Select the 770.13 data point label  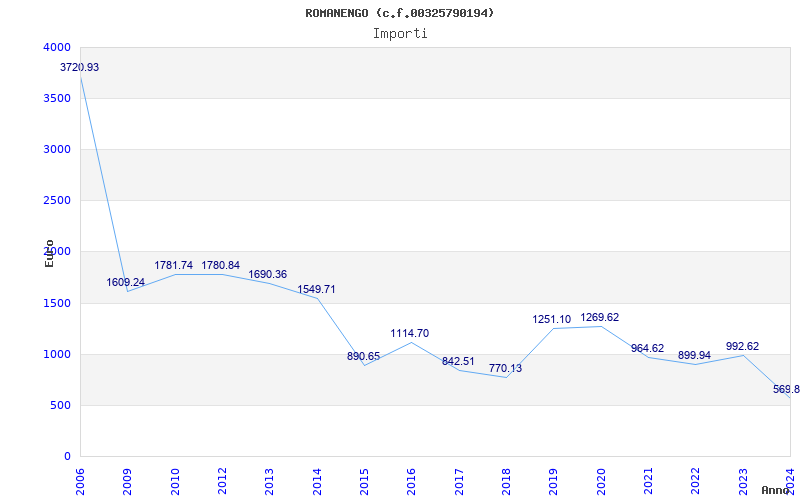[505, 368]
